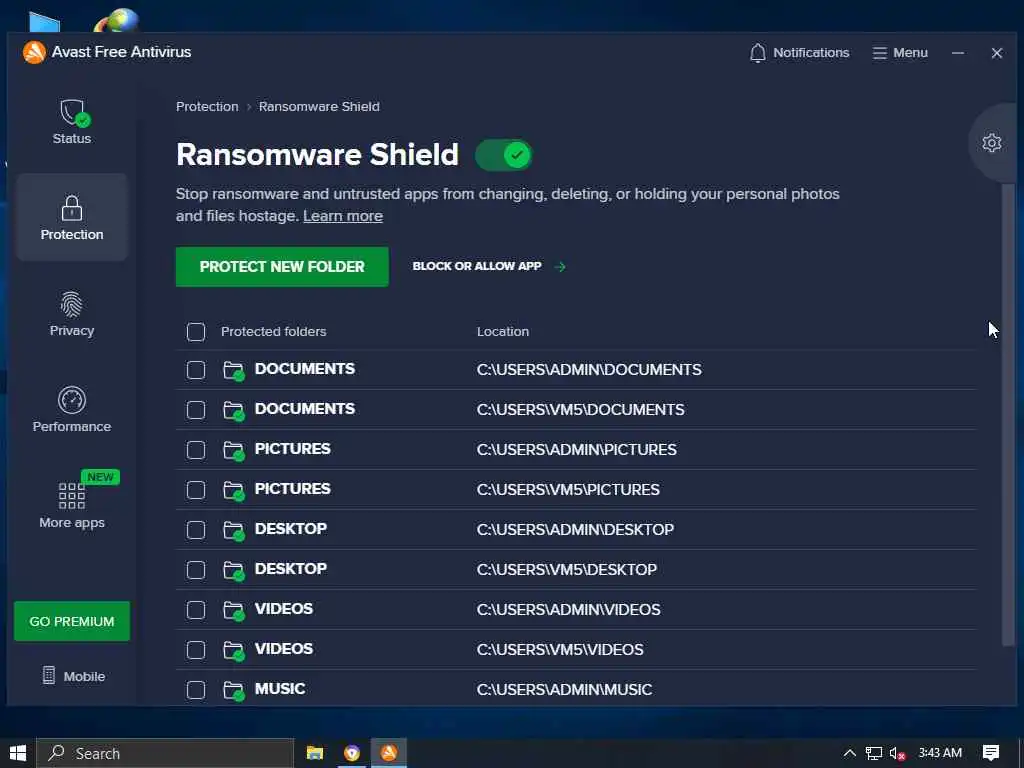Click the Protection breadcrumb link
1024x768 pixels.
[x=207, y=106]
